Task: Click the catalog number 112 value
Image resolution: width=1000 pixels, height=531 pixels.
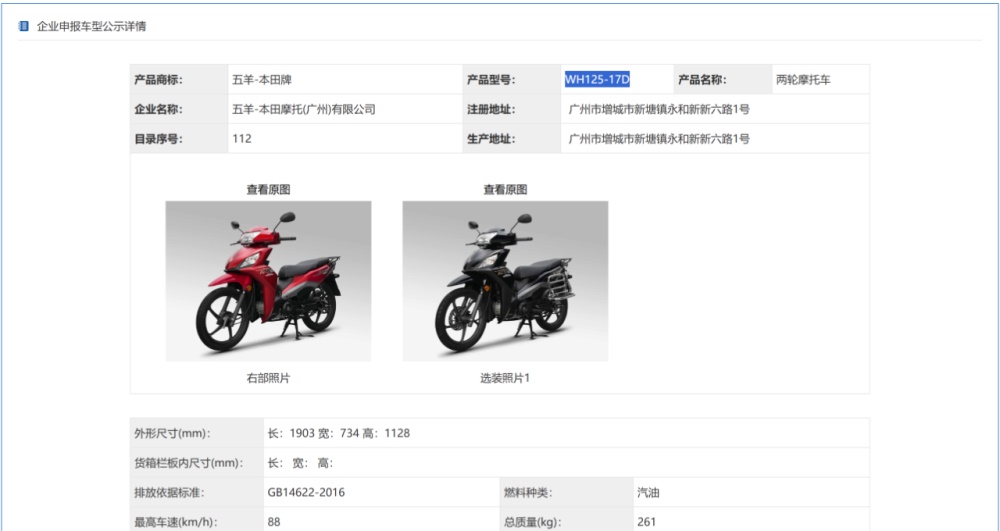Action: point(242,139)
